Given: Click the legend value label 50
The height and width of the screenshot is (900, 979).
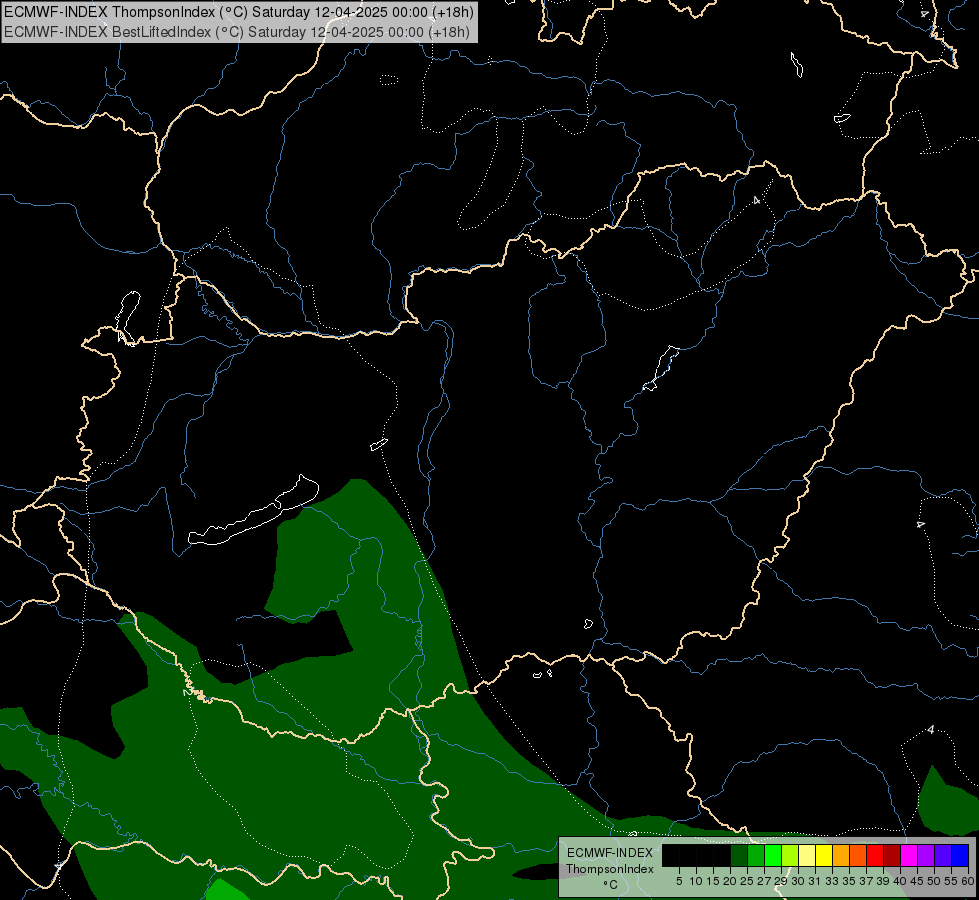Looking at the screenshot, I should click(x=933, y=881).
